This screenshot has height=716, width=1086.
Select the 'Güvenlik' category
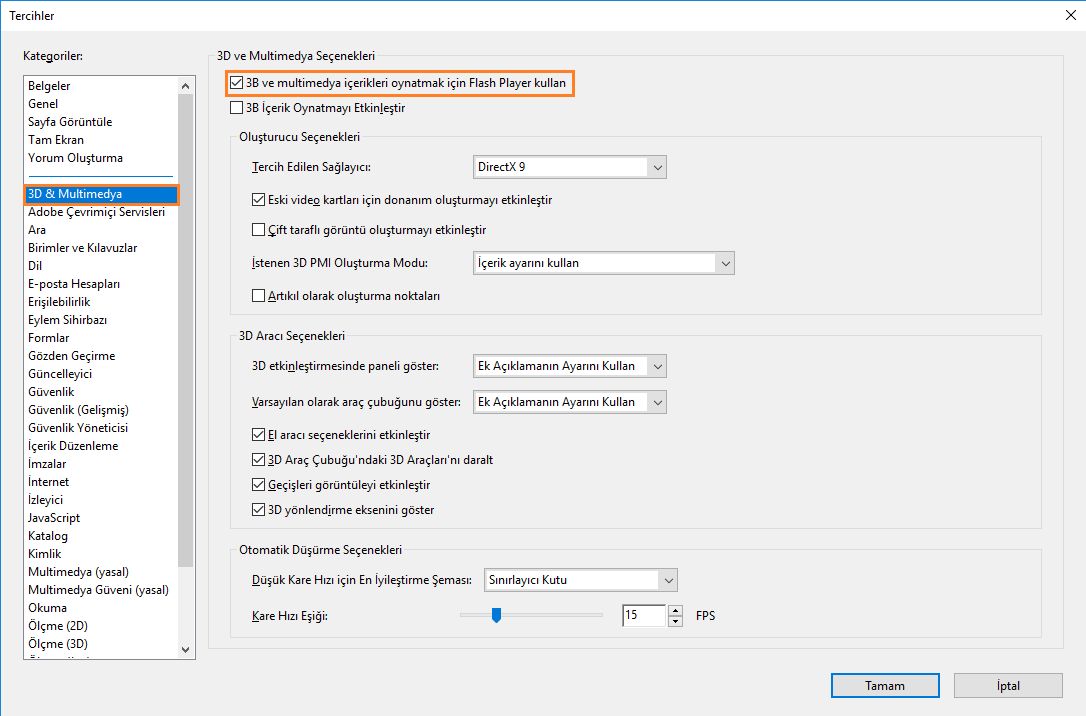coord(51,391)
